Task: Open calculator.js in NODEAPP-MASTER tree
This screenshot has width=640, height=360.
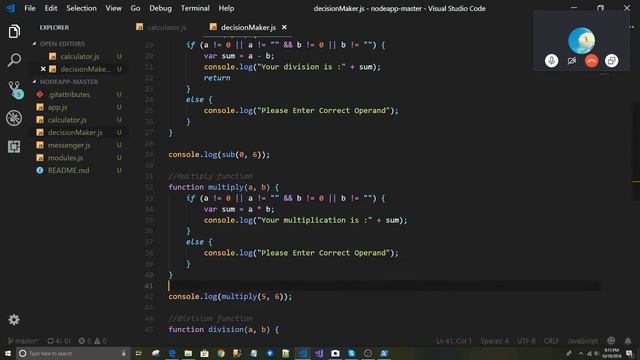Action: pos(67,120)
